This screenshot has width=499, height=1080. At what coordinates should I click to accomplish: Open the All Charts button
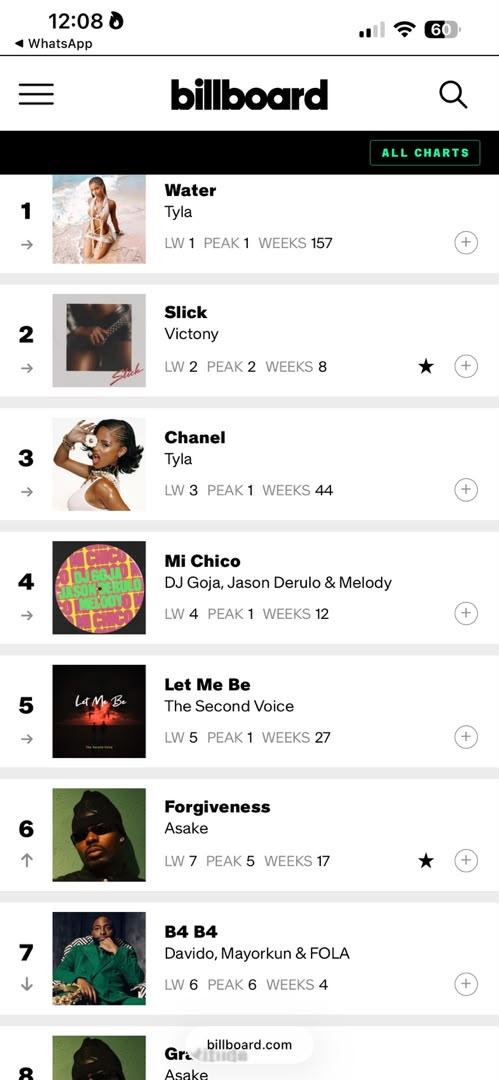[425, 153]
